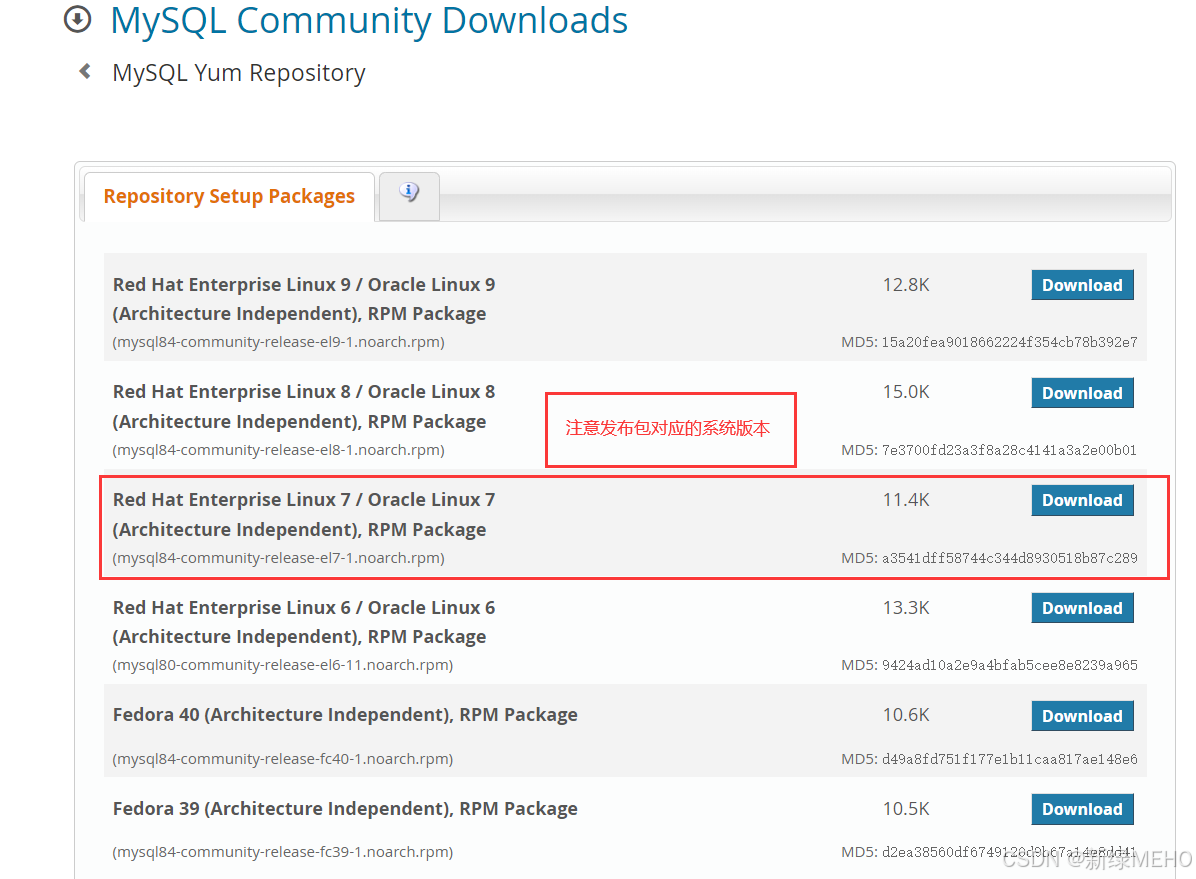Viewport: 1196px width, 879px height.
Task: Click the 15.0K file size value
Action: (906, 392)
